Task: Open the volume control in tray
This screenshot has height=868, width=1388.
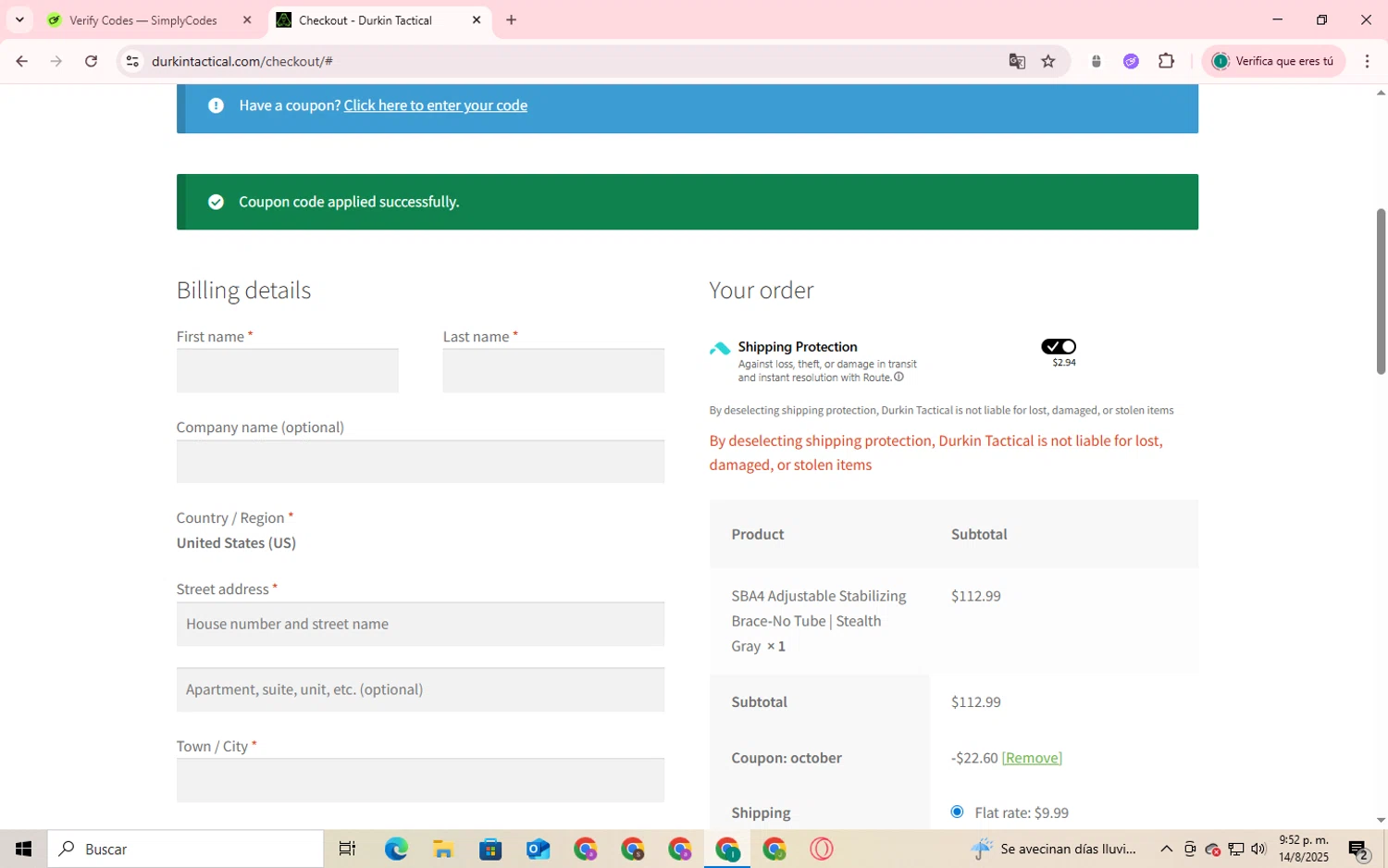Action: 1258,849
